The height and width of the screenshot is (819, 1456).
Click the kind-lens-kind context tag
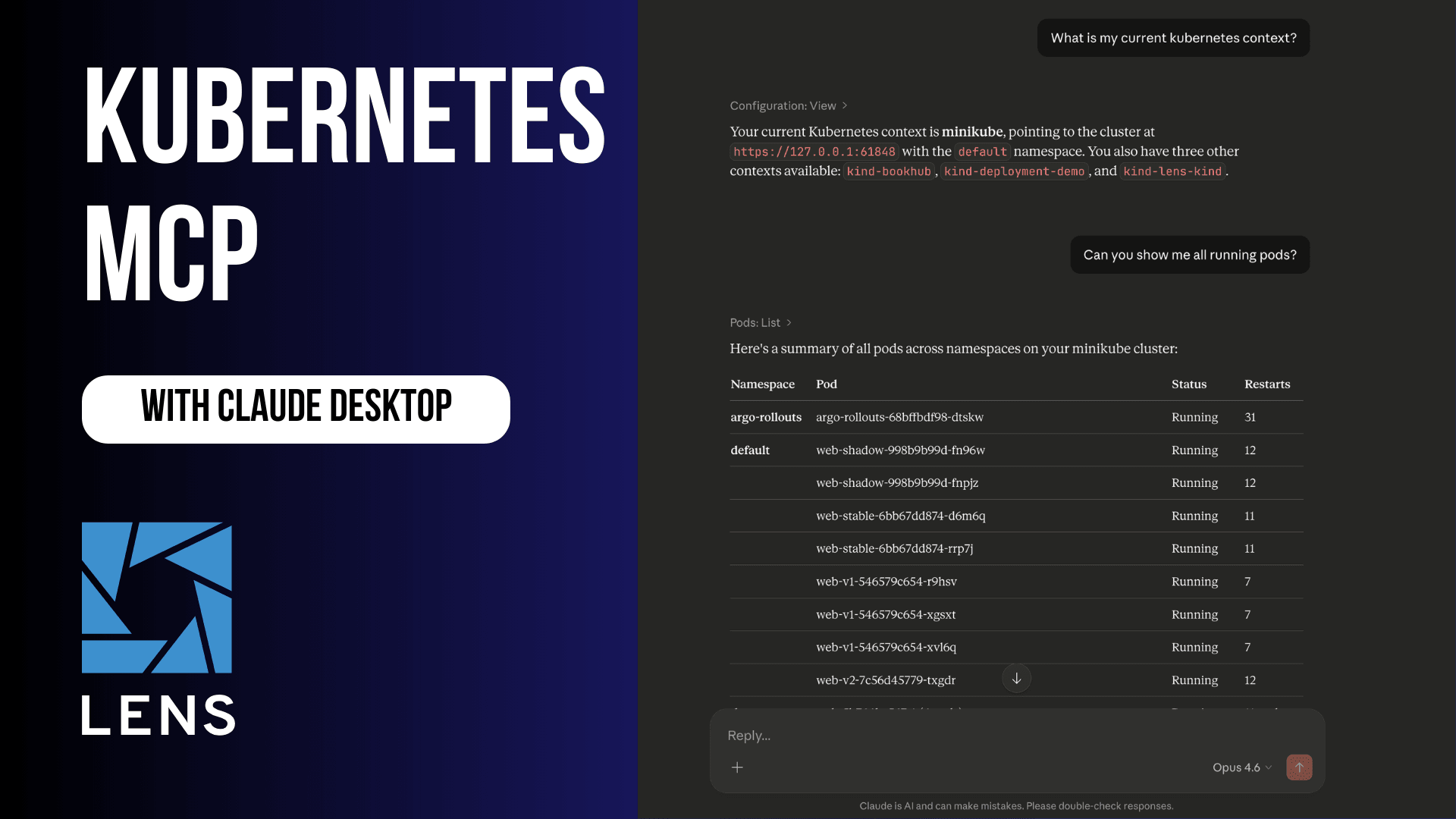(1172, 171)
